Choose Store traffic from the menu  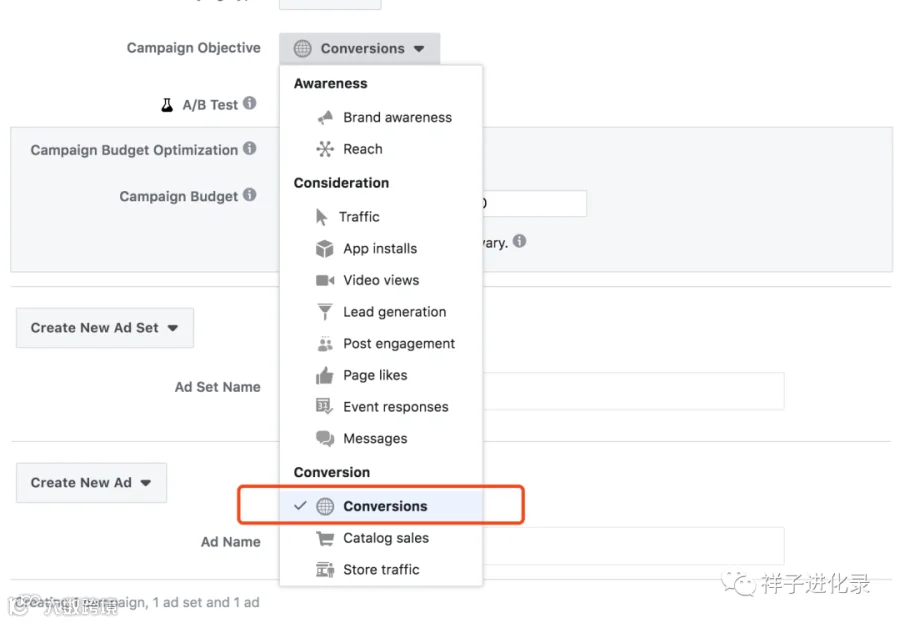tap(381, 570)
